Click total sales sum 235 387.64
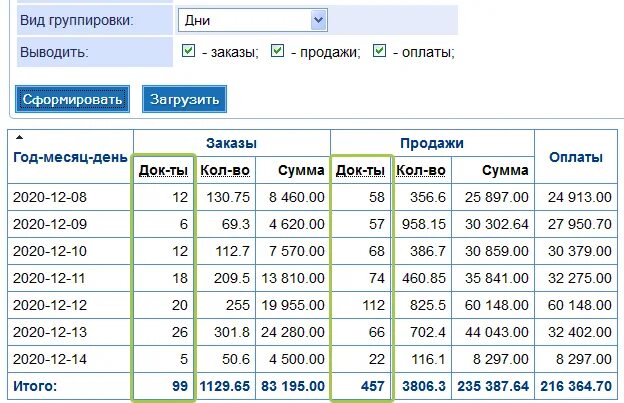 [x=493, y=386]
